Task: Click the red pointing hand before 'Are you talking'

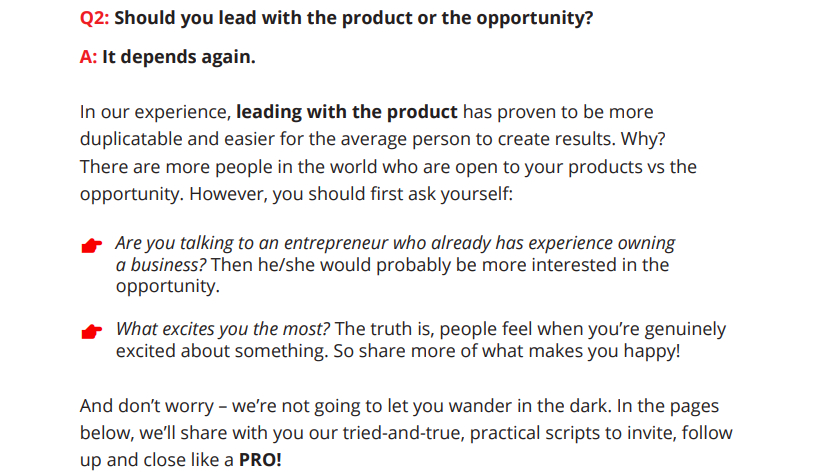Action: (92, 246)
